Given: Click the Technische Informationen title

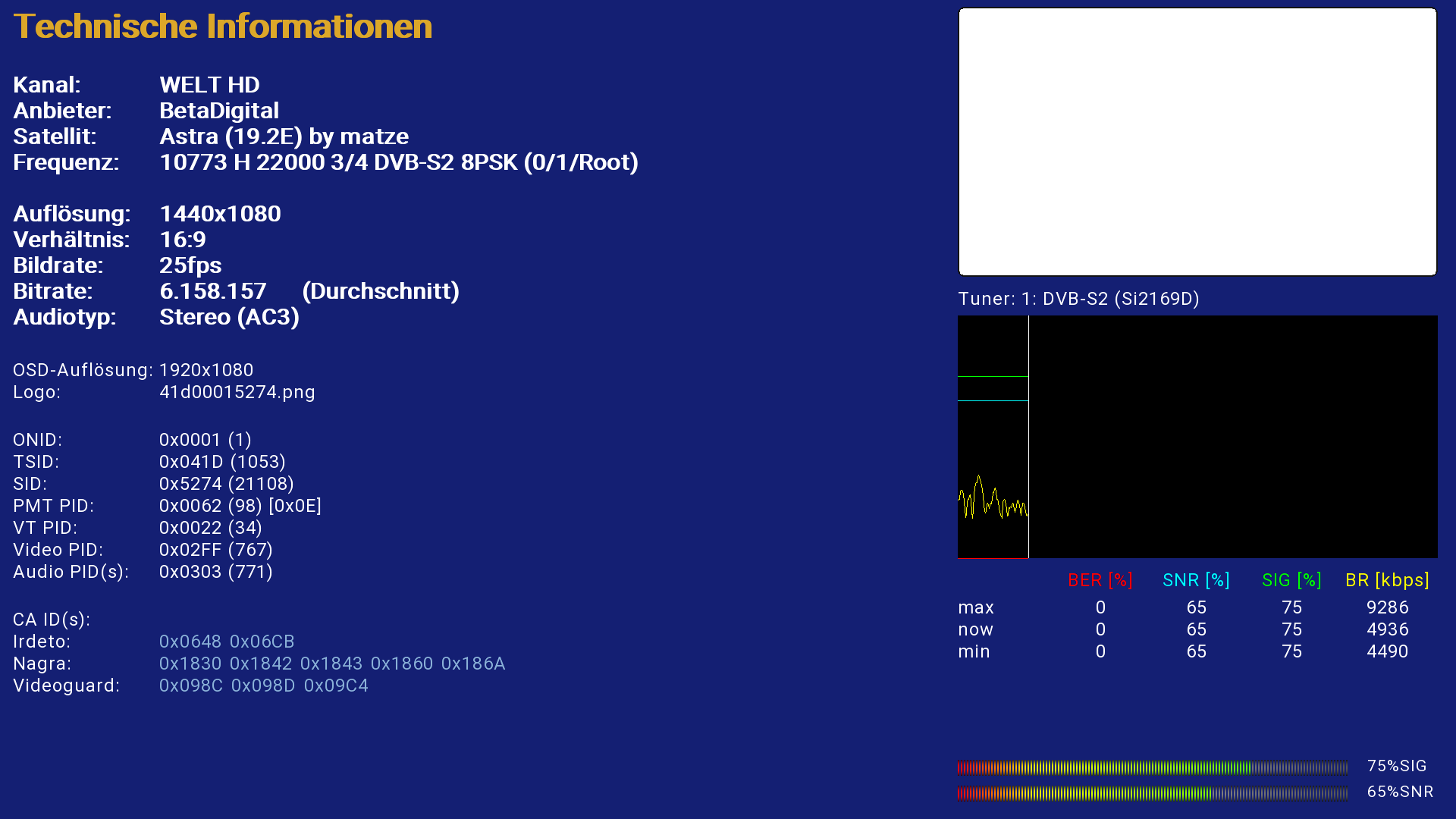Looking at the screenshot, I should pyautogui.click(x=222, y=27).
